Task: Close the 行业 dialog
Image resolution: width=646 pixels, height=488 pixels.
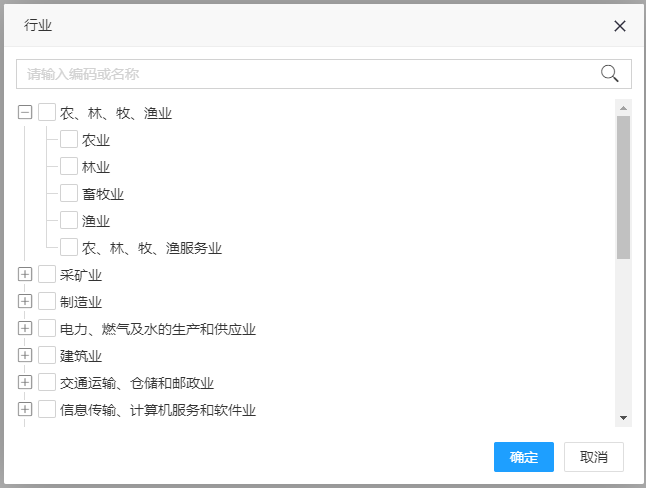Action: coord(620,26)
